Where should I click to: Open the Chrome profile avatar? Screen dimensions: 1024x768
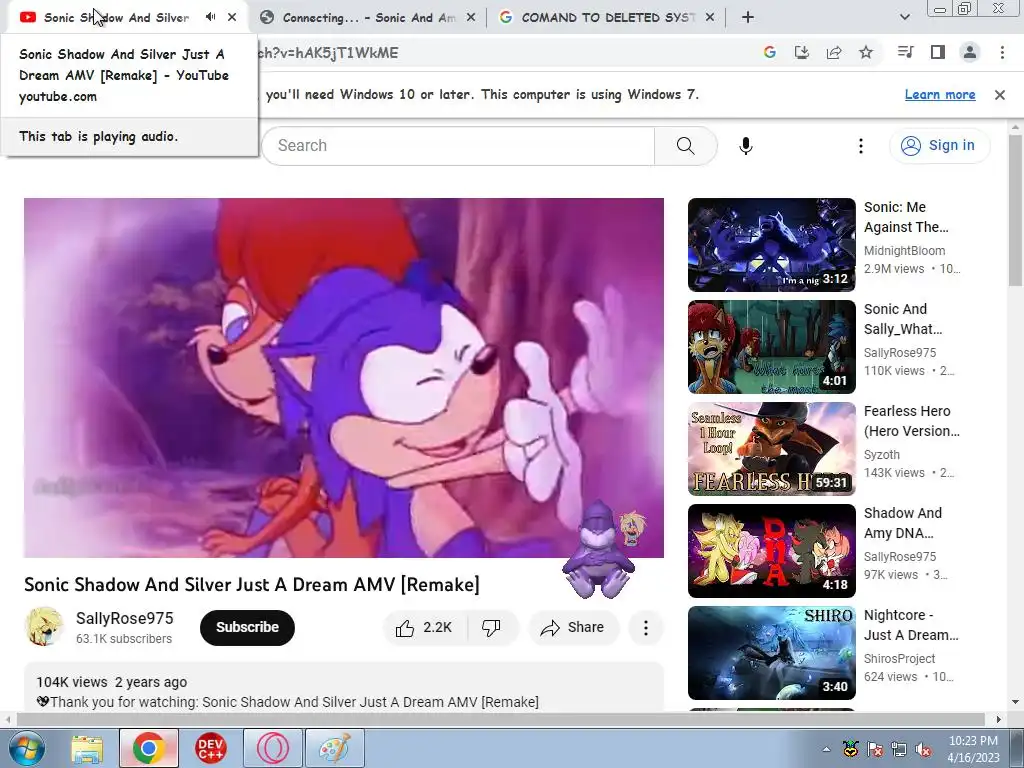(x=970, y=52)
